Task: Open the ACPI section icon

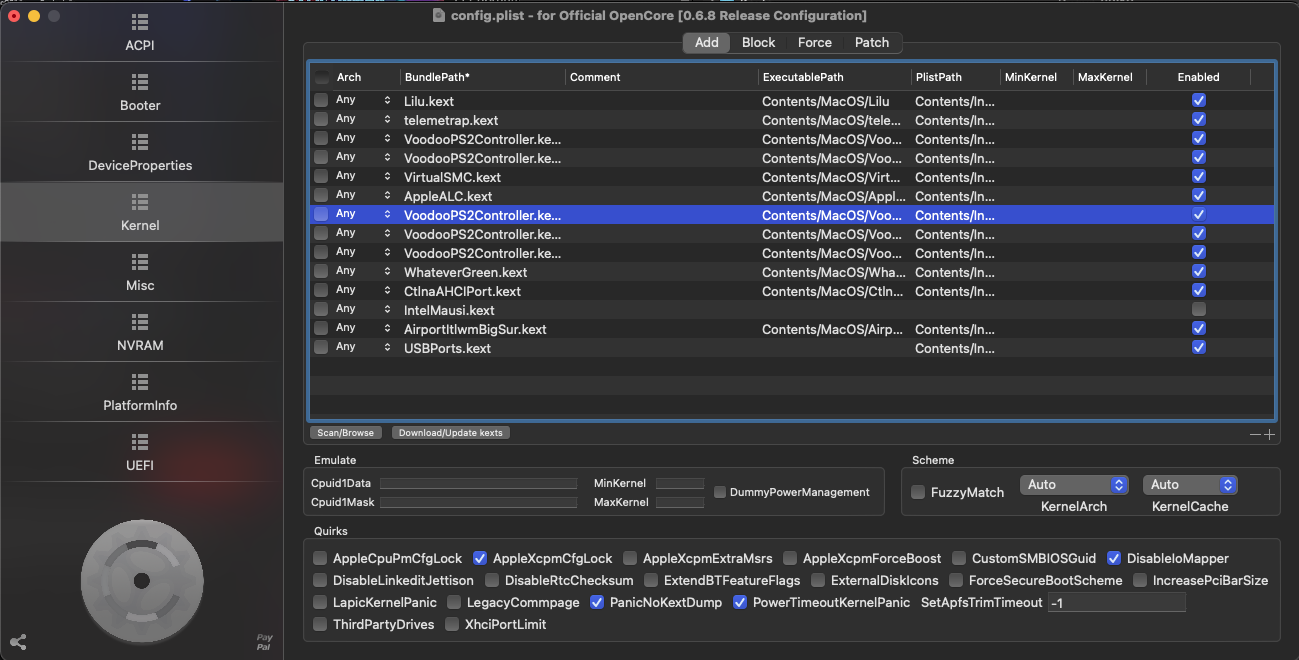Action: click(x=140, y=22)
